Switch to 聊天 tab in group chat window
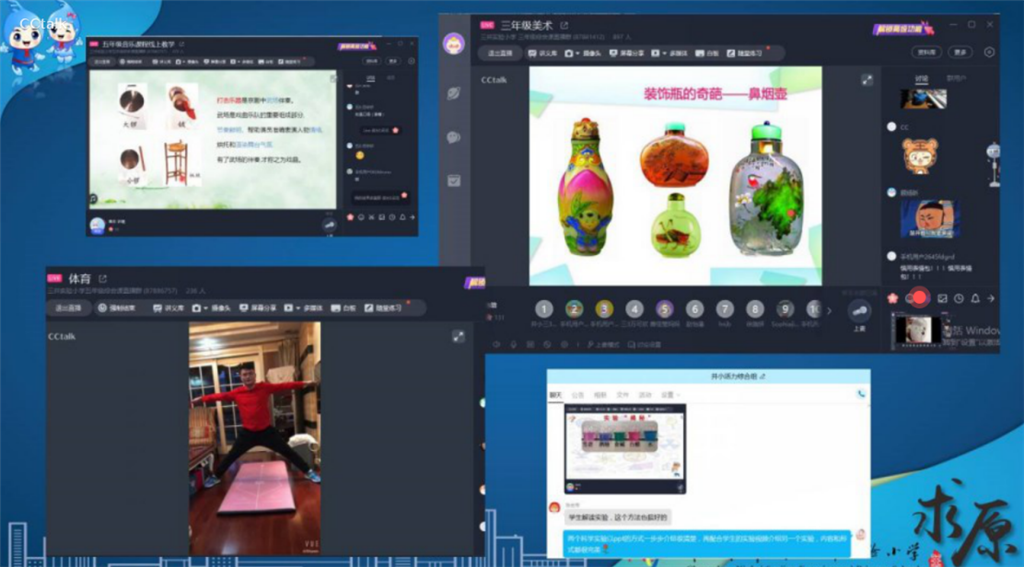 click(555, 395)
